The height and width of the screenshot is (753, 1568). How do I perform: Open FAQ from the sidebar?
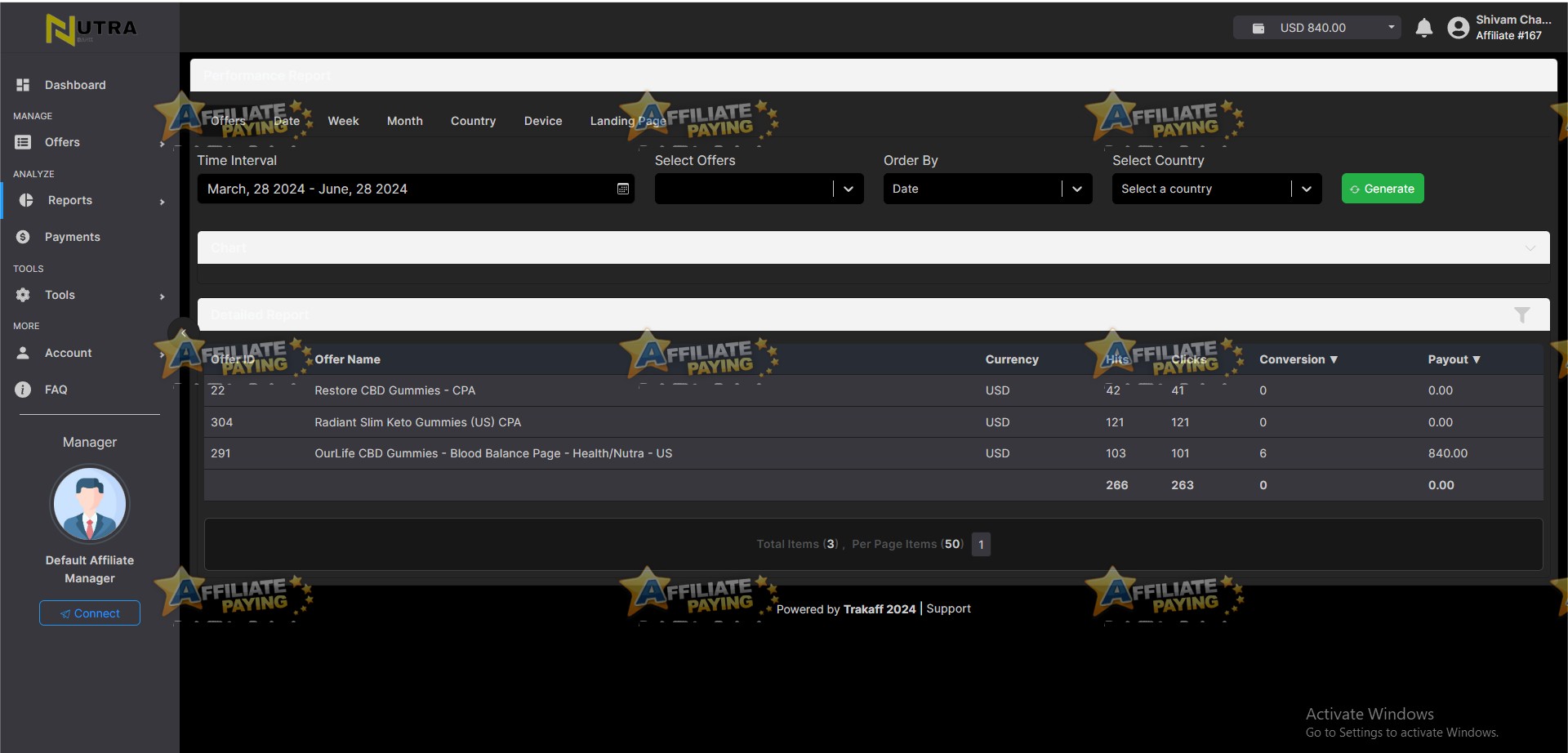click(x=56, y=390)
